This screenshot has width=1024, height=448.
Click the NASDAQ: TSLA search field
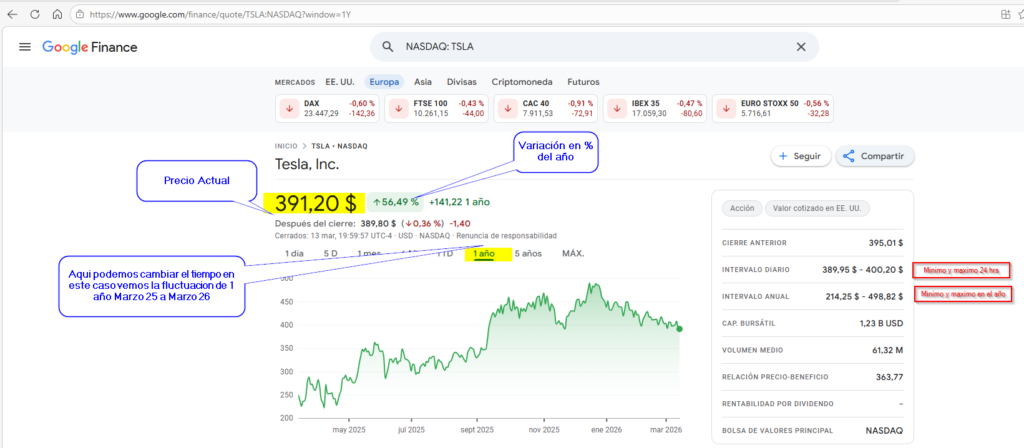click(x=590, y=47)
